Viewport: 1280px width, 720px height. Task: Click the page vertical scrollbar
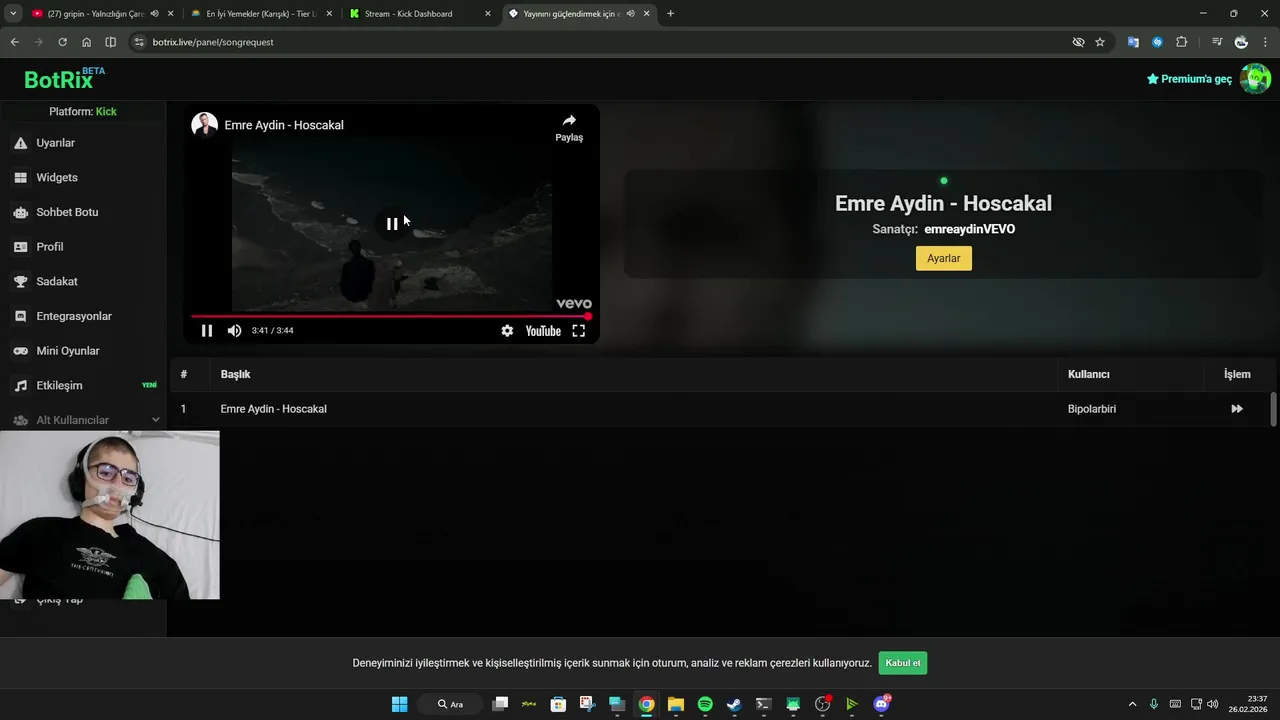(1273, 410)
